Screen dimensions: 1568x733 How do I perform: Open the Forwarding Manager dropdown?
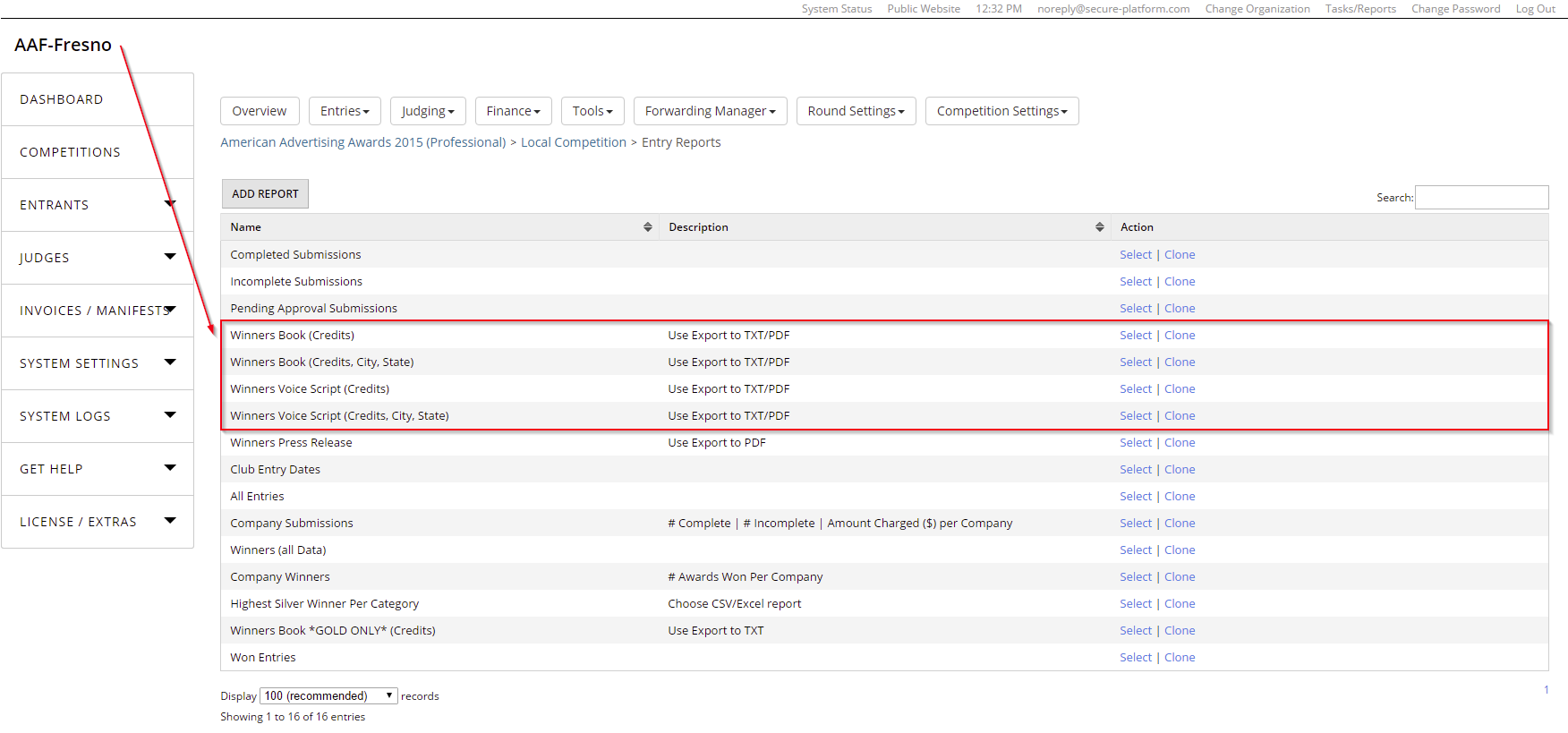tap(710, 111)
